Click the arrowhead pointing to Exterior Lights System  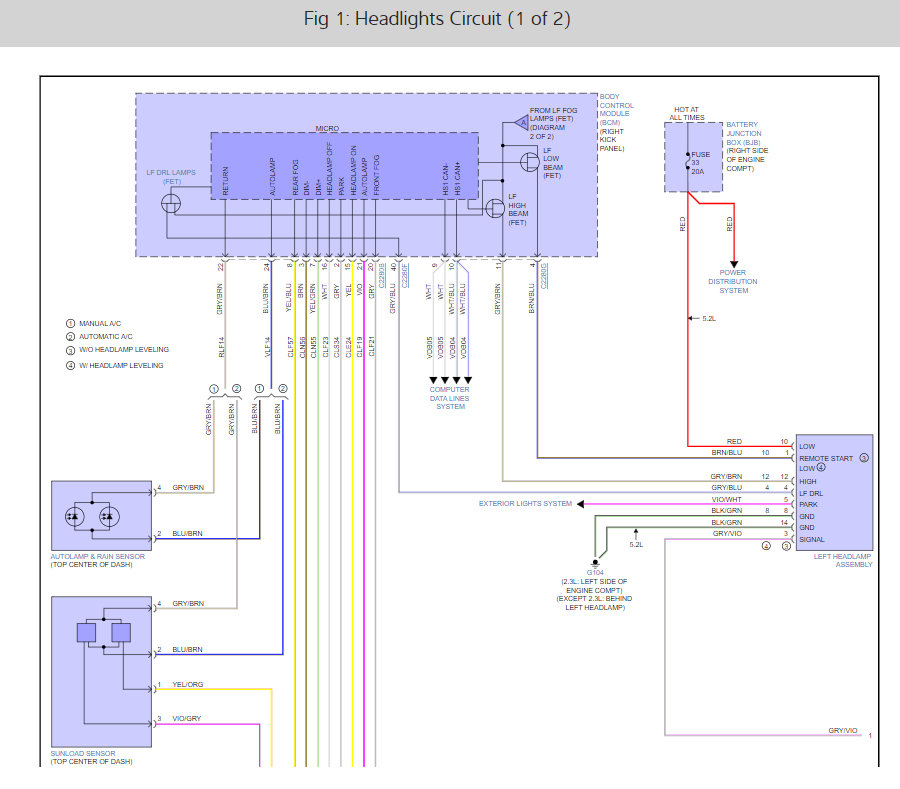tap(580, 504)
